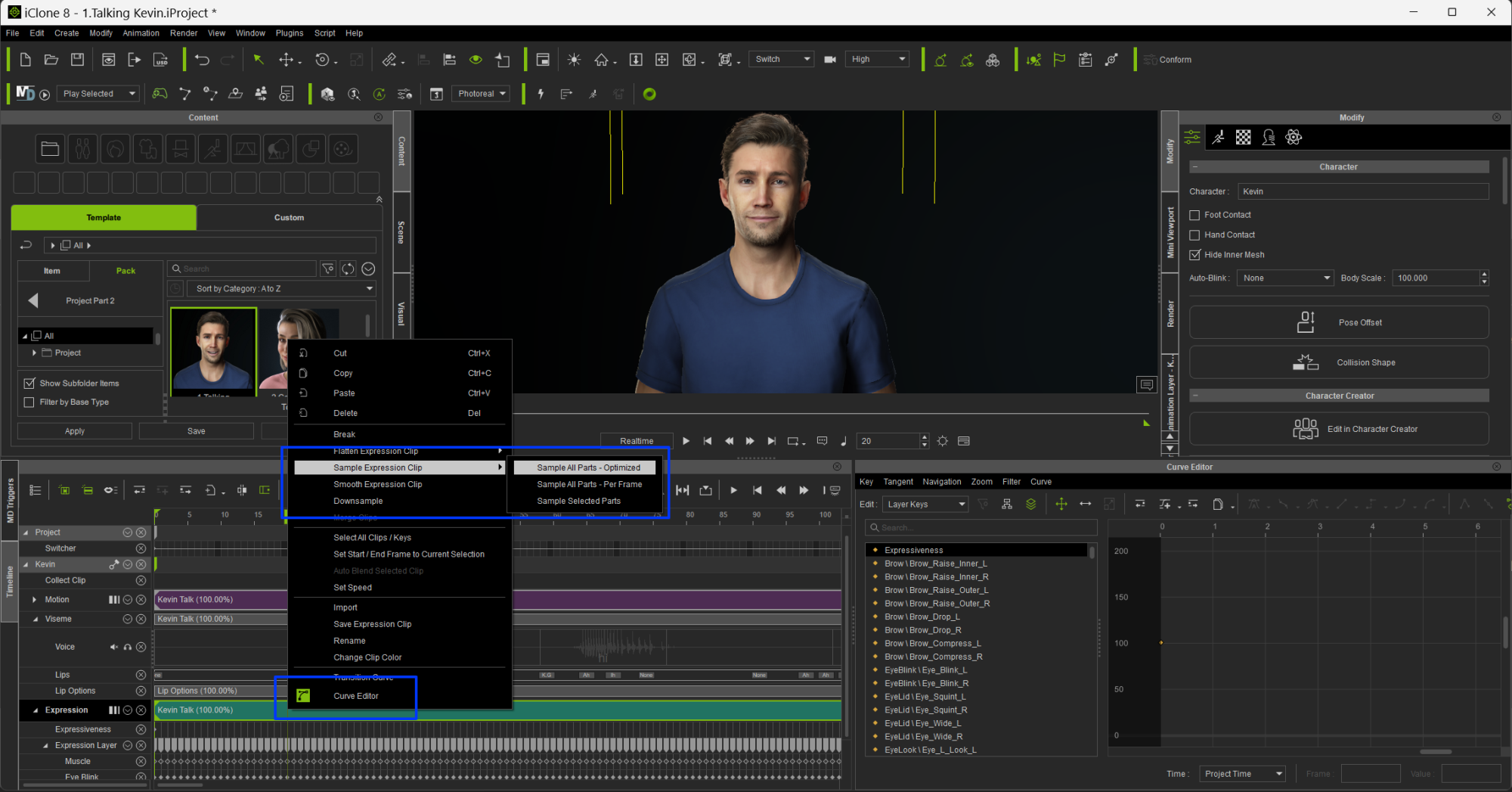This screenshot has width=1512, height=792.
Task: Click the Move tool crosshair icon
Action: 287,60
